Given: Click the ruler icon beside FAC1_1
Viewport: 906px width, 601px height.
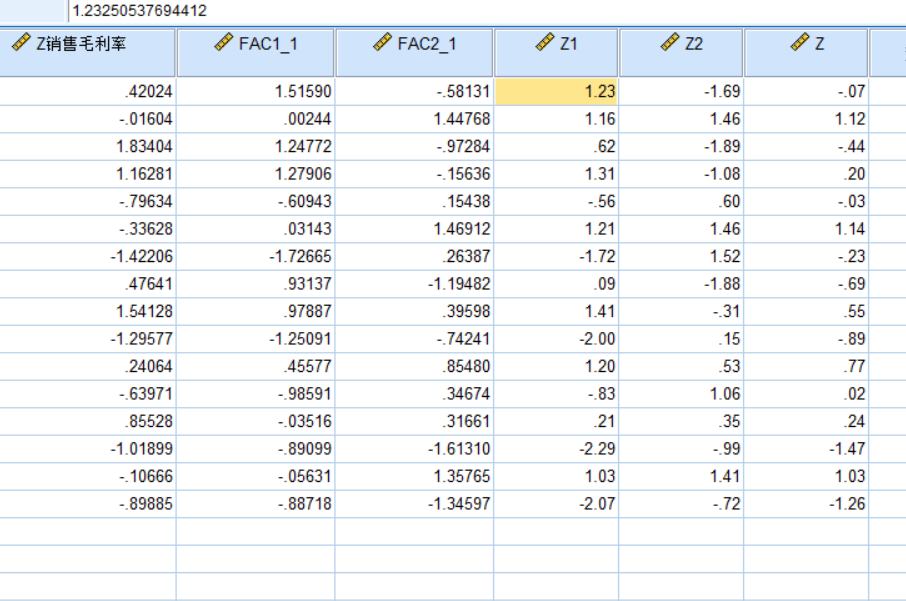Looking at the screenshot, I should (x=224, y=42).
